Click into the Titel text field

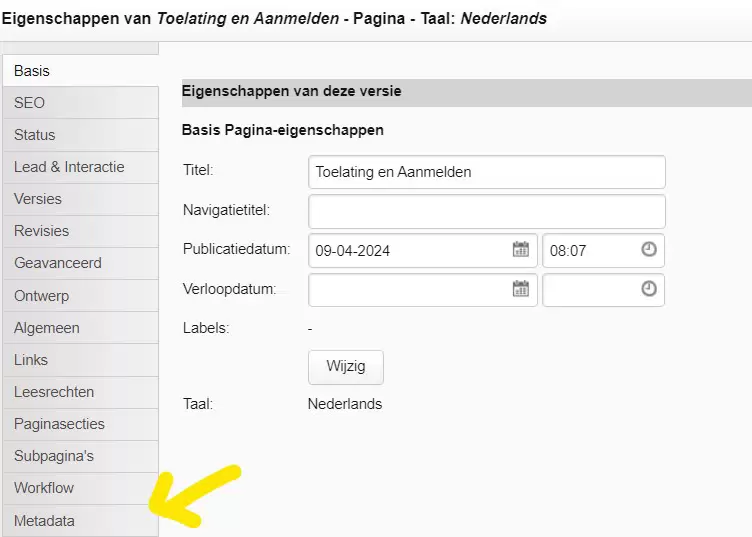[x=486, y=172]
